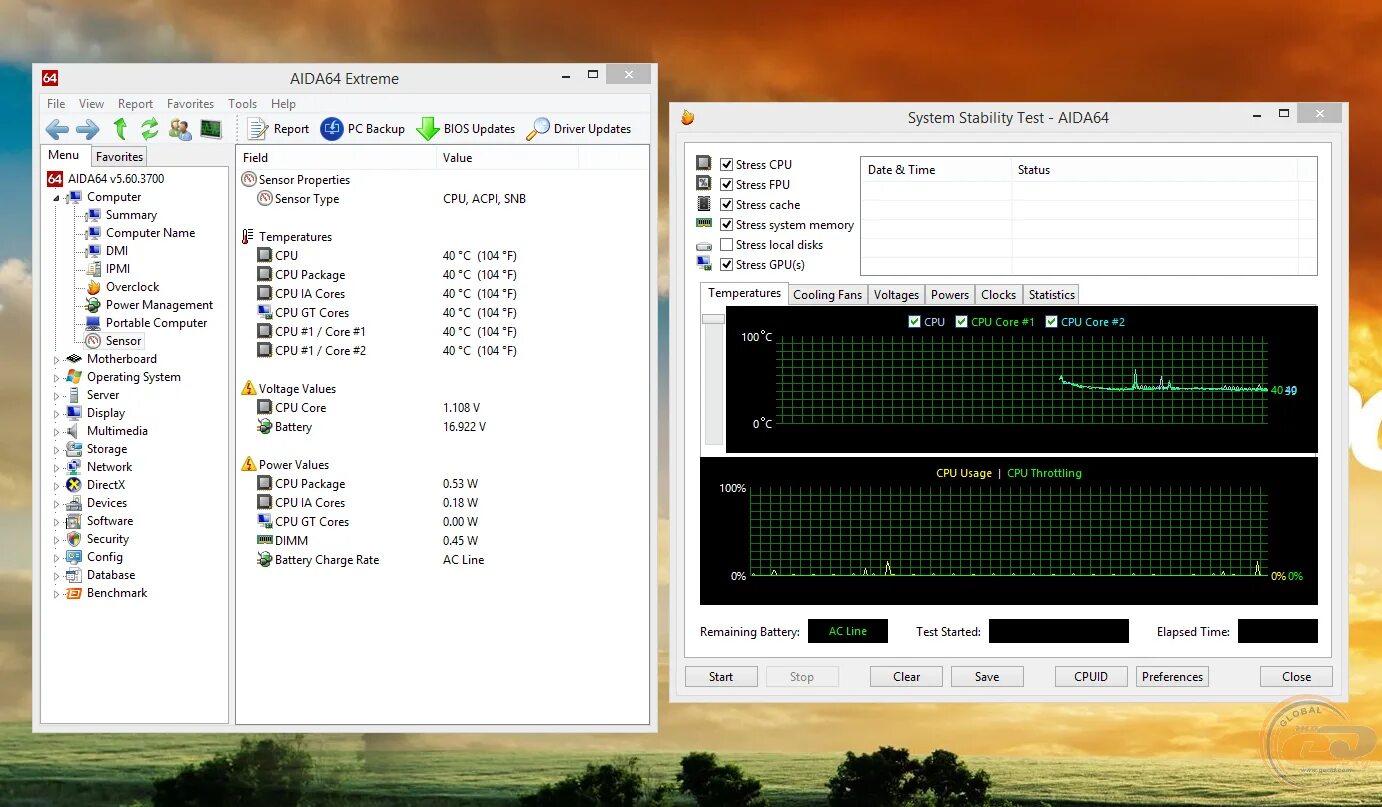Open the Preferences button
Image resolution: width=1382 pixels, height=807 pixels.
1172,677
